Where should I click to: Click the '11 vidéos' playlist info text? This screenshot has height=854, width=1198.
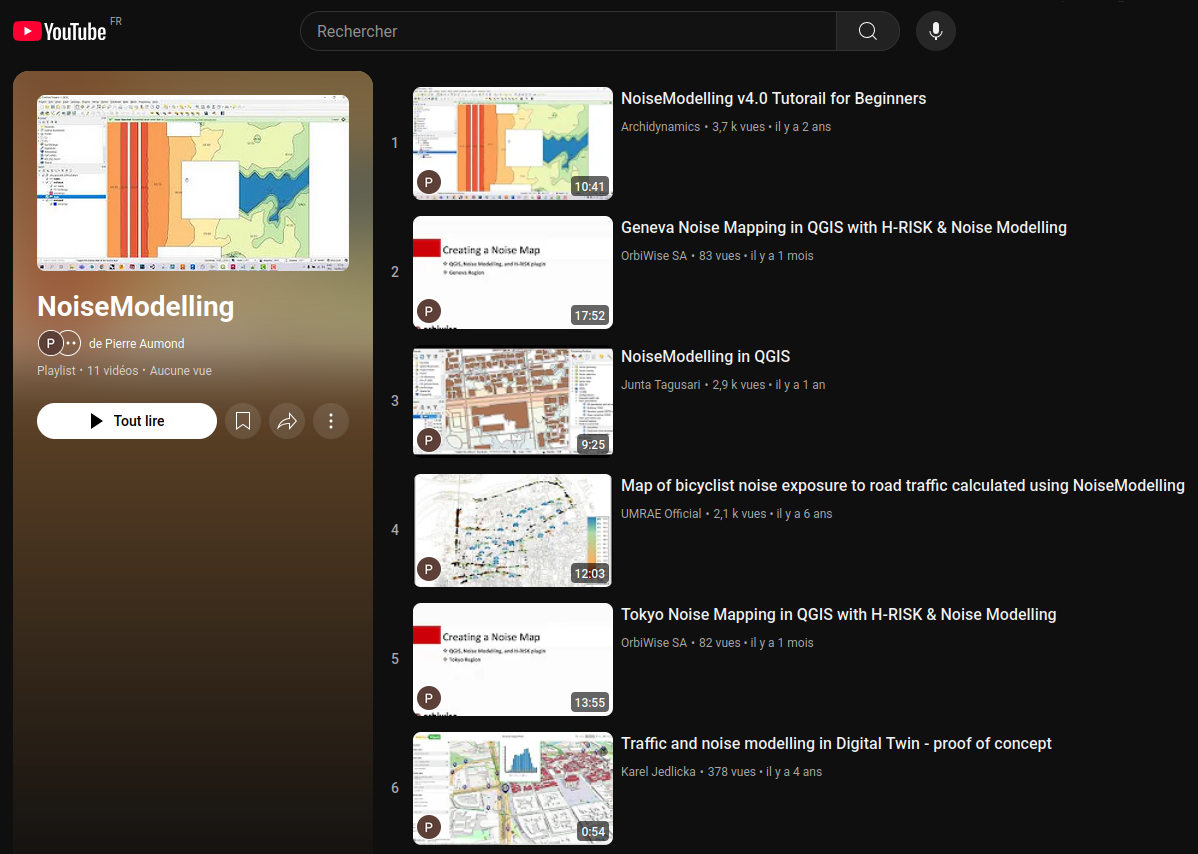[112, 370]
